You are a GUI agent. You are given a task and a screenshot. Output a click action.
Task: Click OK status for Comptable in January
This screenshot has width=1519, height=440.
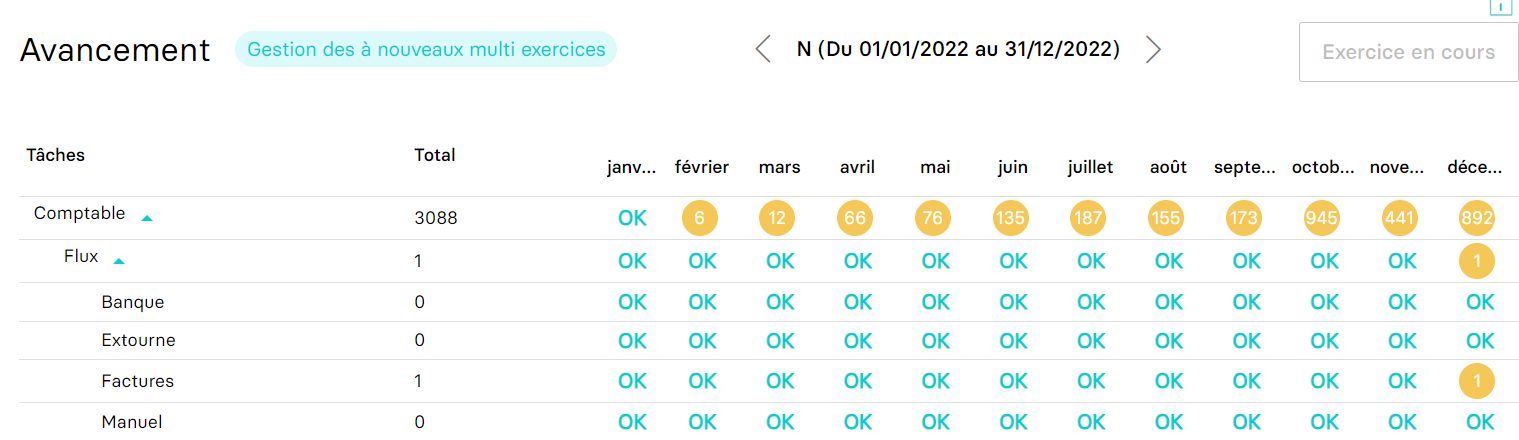(632, 218)
